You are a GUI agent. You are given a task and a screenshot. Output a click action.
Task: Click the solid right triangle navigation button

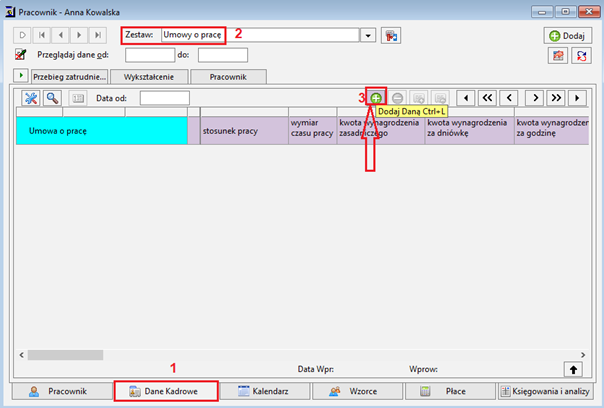(577, 98)
